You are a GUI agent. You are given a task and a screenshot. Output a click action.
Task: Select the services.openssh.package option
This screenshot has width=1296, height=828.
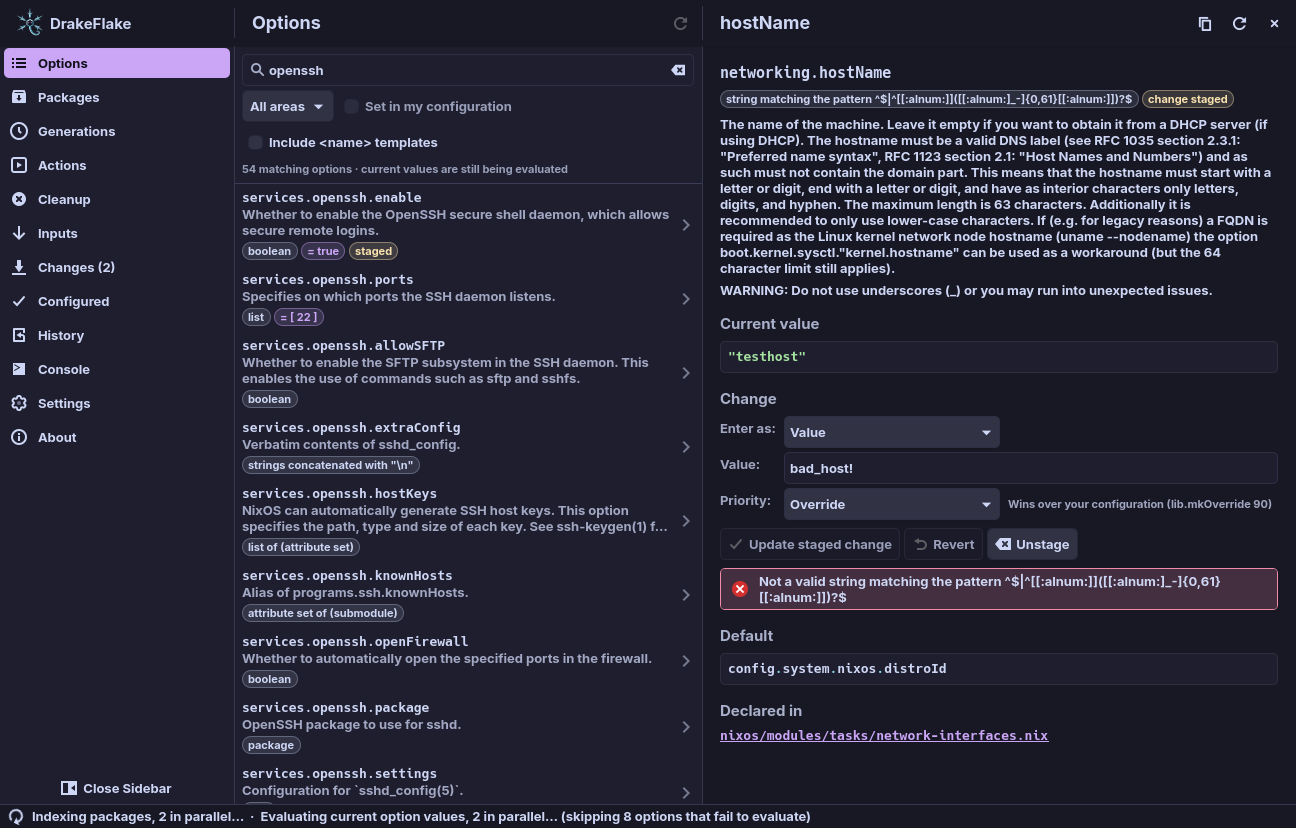coord(468,727)
